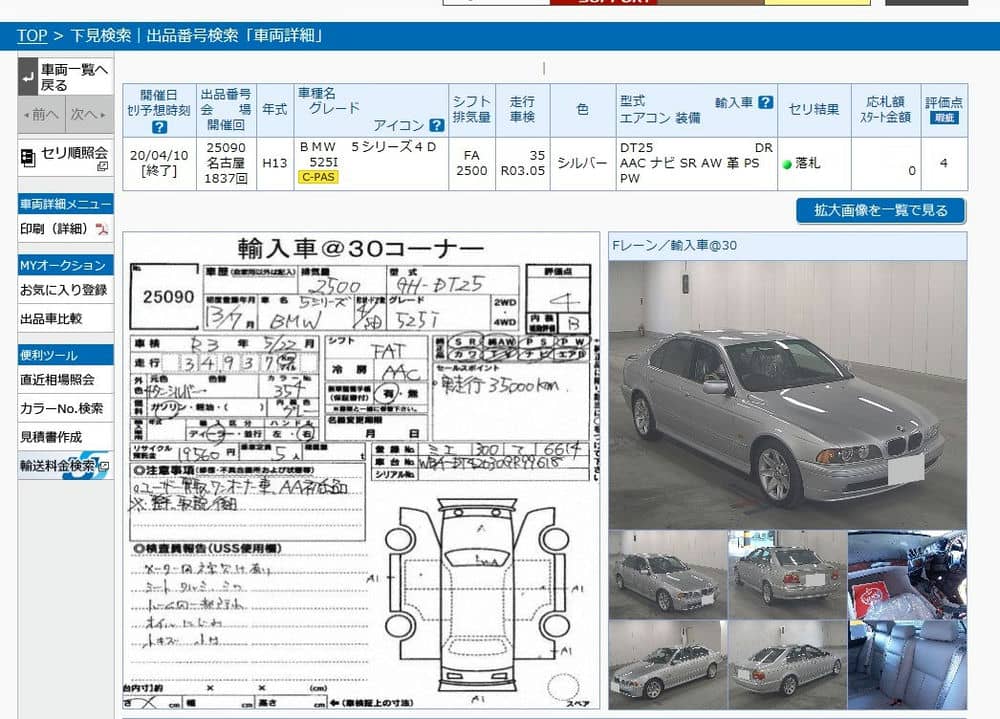This screenshot has width=1000, height=719.
Task: Click the back arrow icon beside 車両一覧へ戻る
Action: pyautogui.click(x=28, y=77)
